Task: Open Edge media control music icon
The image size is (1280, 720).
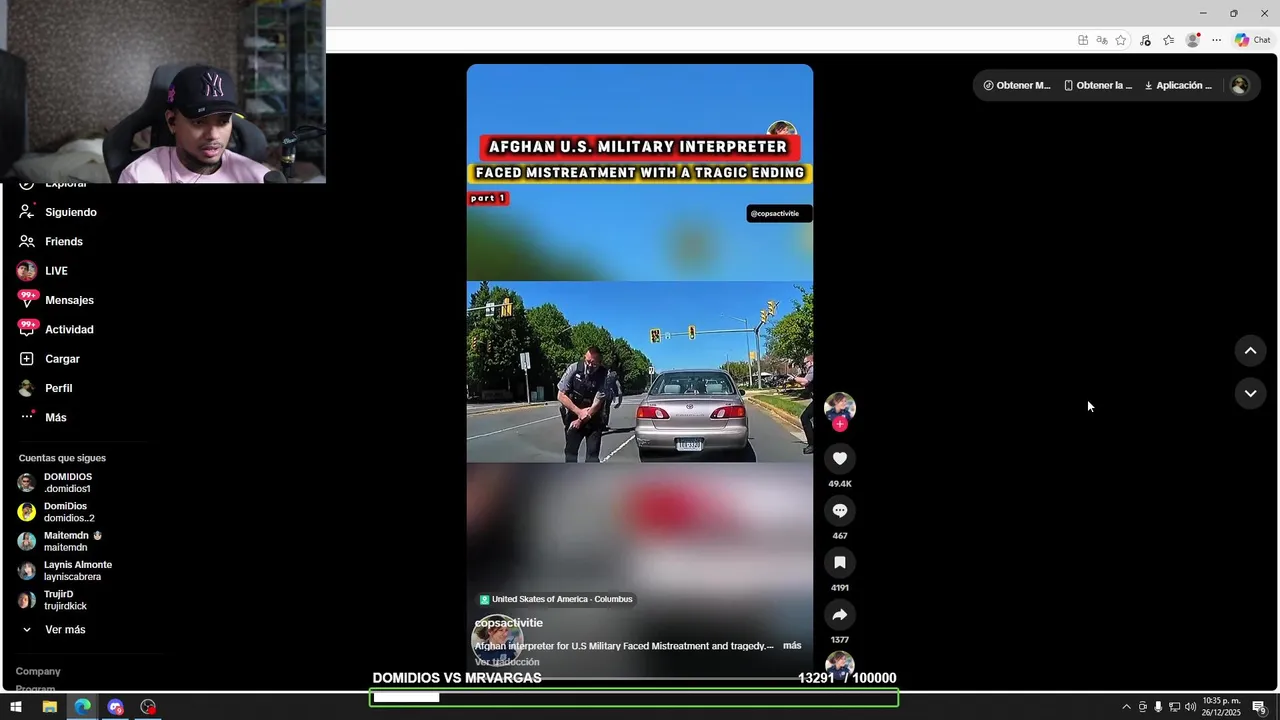Action: (x=1145, y=40)
